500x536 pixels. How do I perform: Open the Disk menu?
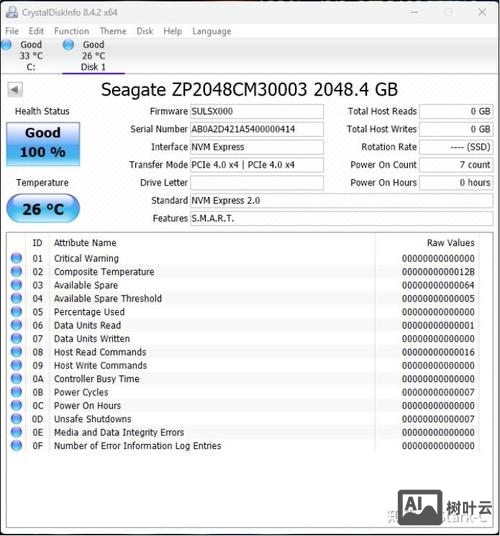pos(145,31)
